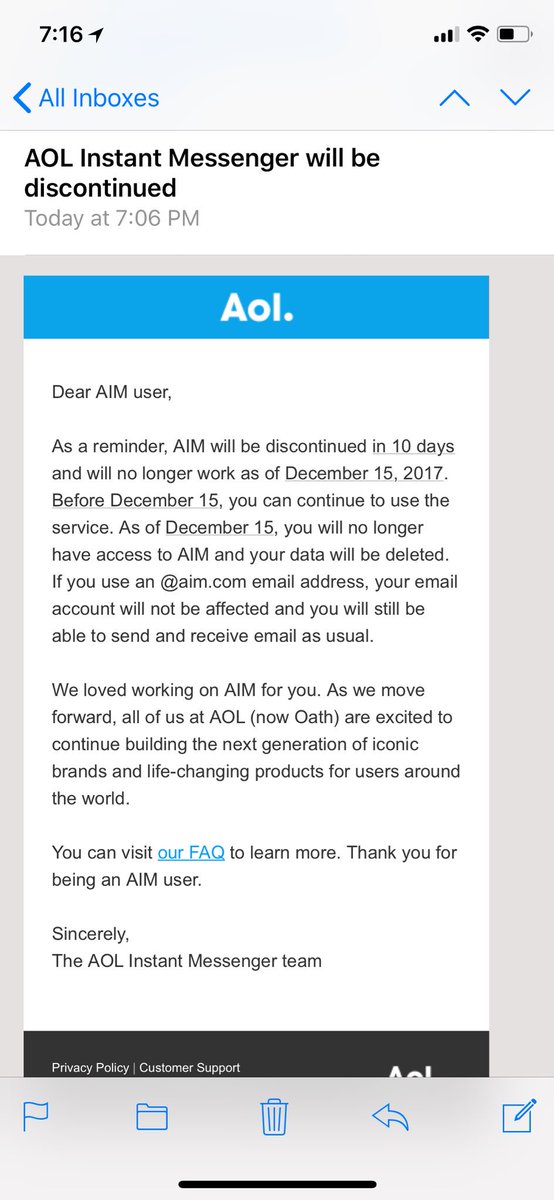Go back to All Inboxes
Viewport: 554px width, 1200px height.
pyautogui.click(x=86, y=98)
